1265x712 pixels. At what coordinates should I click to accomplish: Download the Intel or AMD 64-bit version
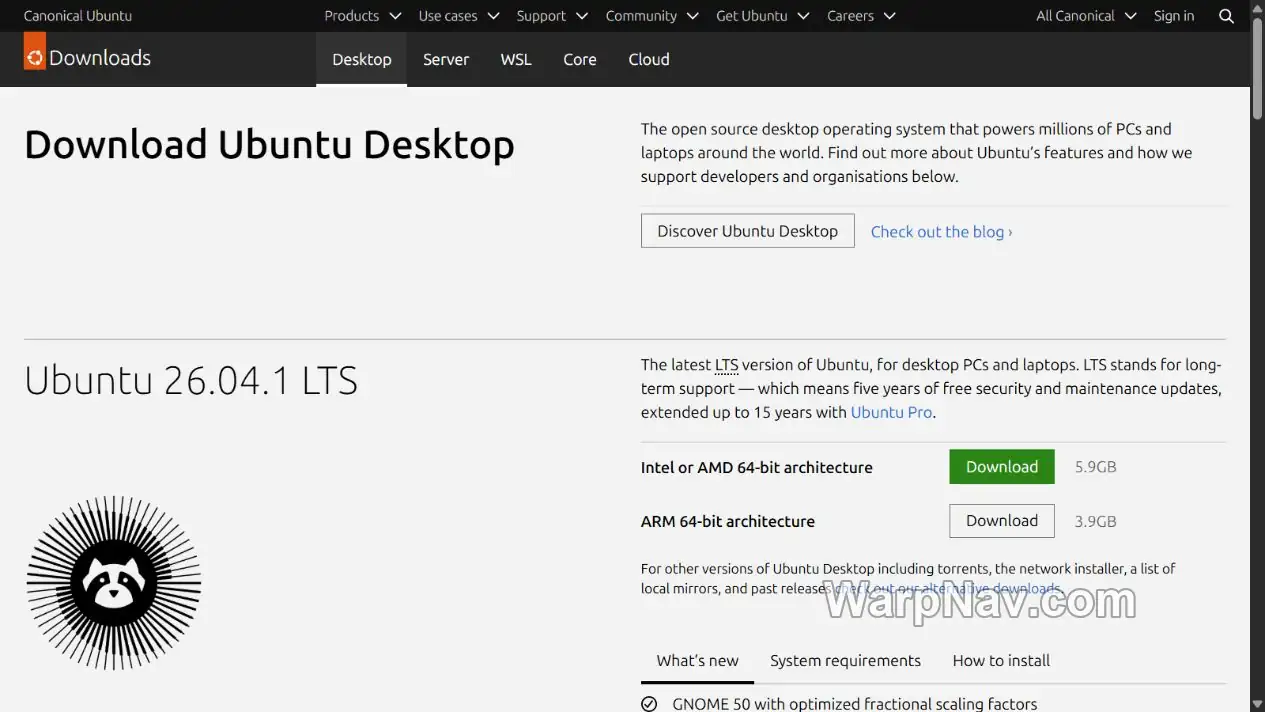[1002, 467]
